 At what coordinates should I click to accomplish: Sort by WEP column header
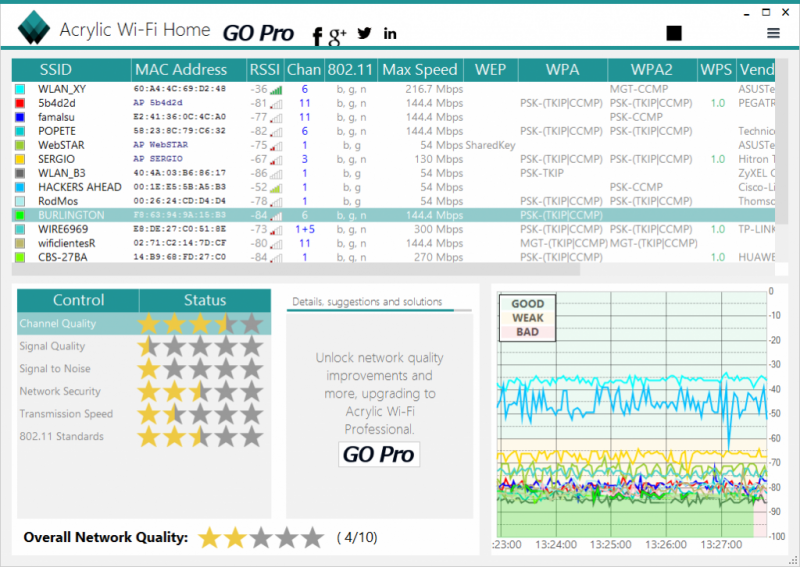pos(490,70)
